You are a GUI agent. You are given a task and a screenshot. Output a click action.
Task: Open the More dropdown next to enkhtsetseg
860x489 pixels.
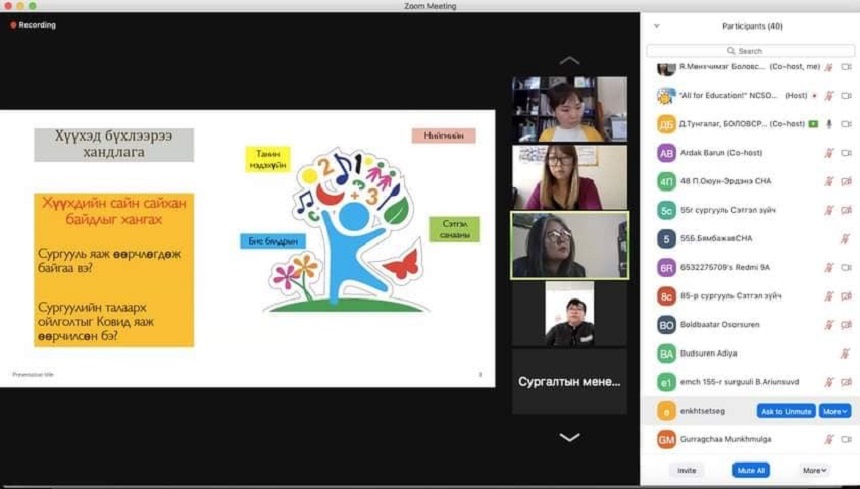coord(835,411)
